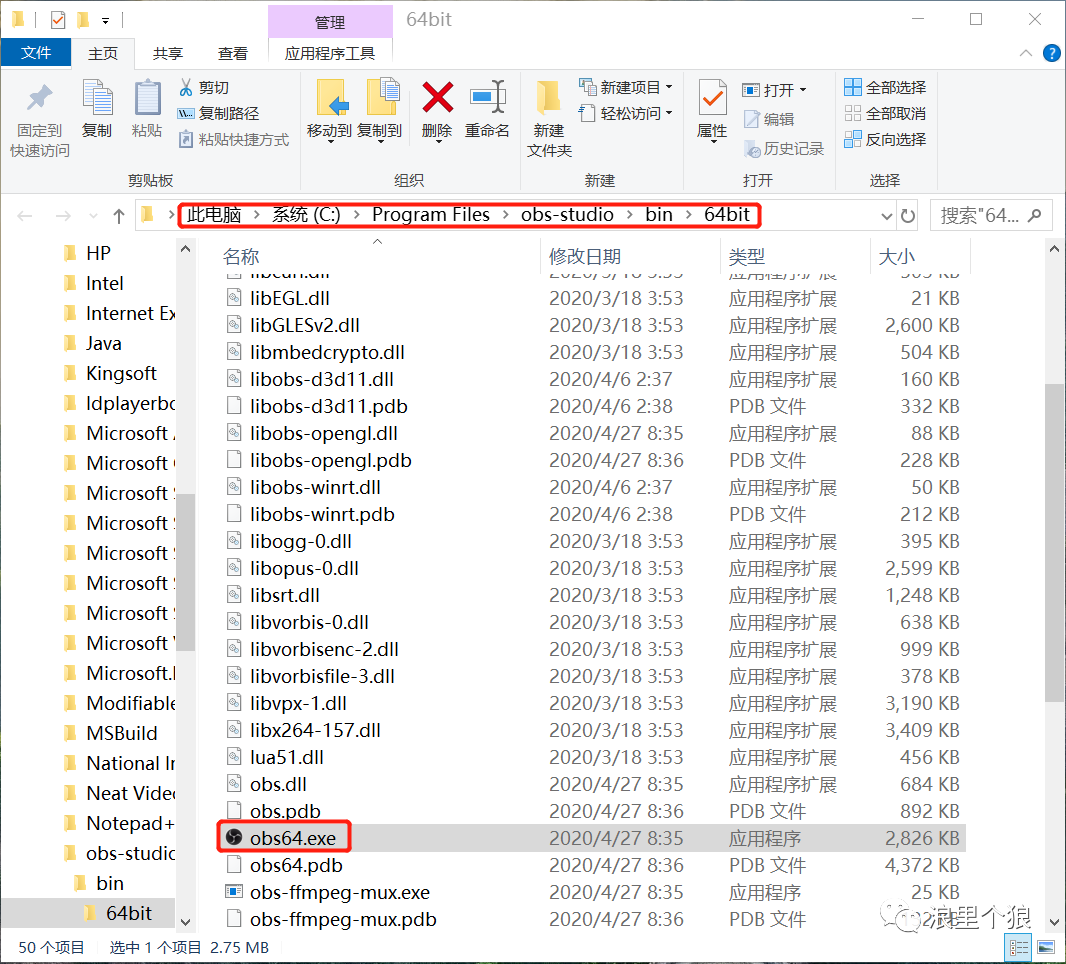Open the recent locations dropdown arrow
Image resolution: width=1066 pixels, height=964 pixels.
click(93, 216)
